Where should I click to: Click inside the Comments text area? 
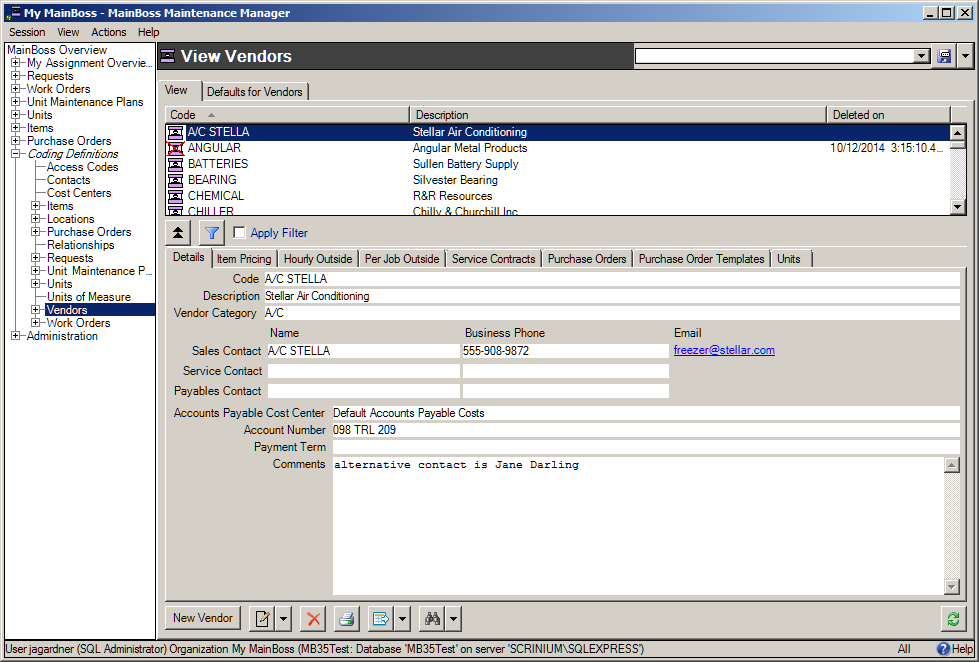(x=639, y=526)
